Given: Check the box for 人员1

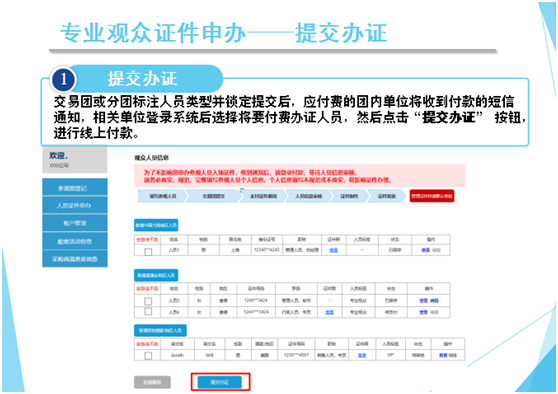Looking at the screenshot, I should (x=148, y=251).
